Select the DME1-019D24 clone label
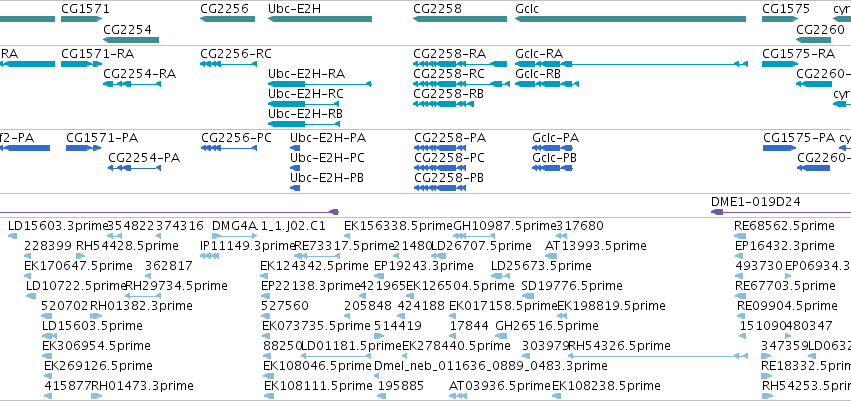Viewport: 851px width, 401px height. coord(755,202)
